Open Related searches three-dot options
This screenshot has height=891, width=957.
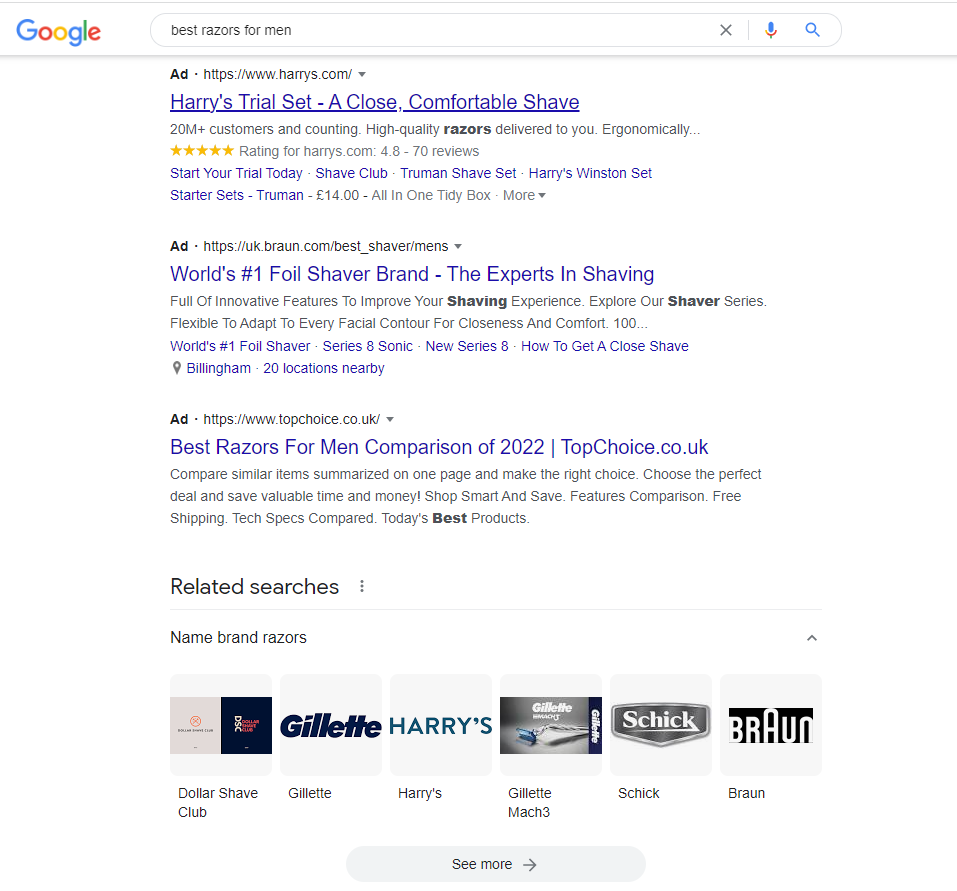pos(362,586)
